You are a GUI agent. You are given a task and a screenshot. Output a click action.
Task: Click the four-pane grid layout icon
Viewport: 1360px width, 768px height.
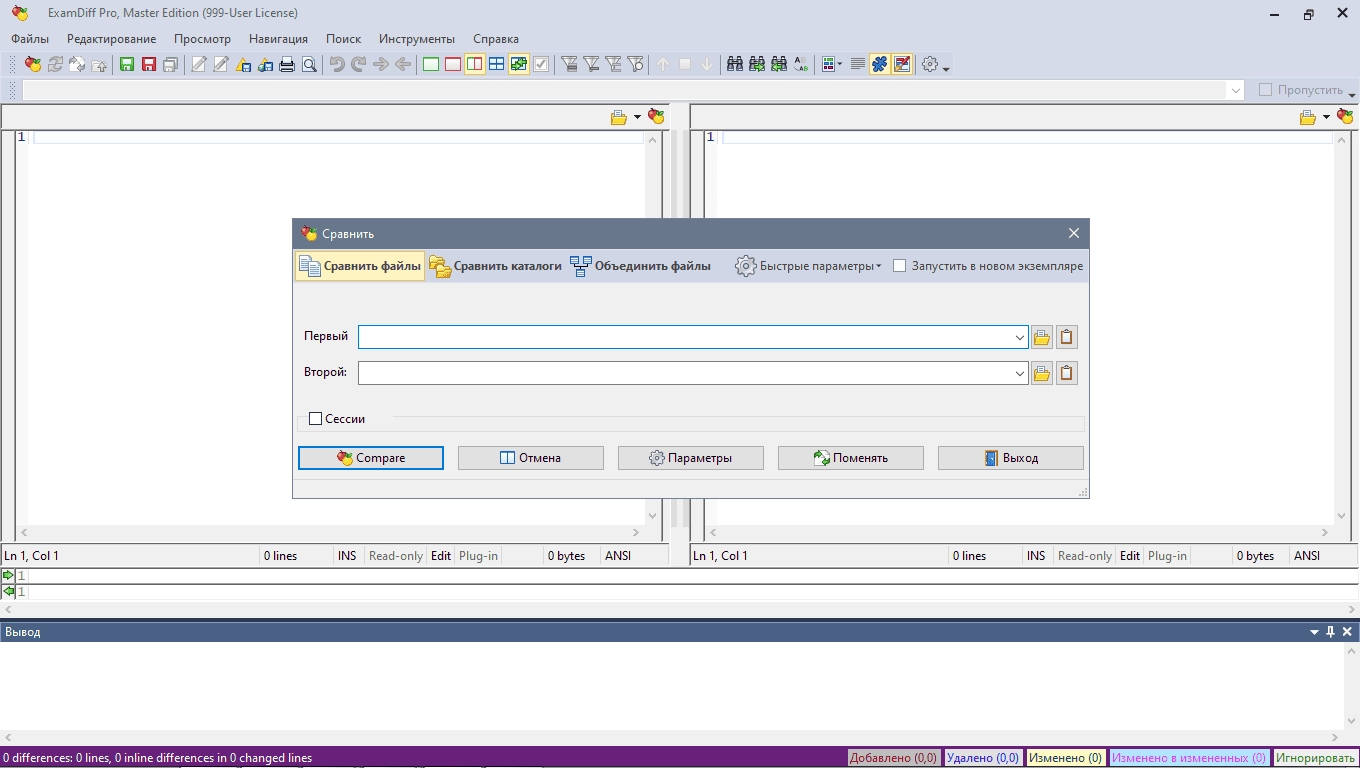pos(497,64)
